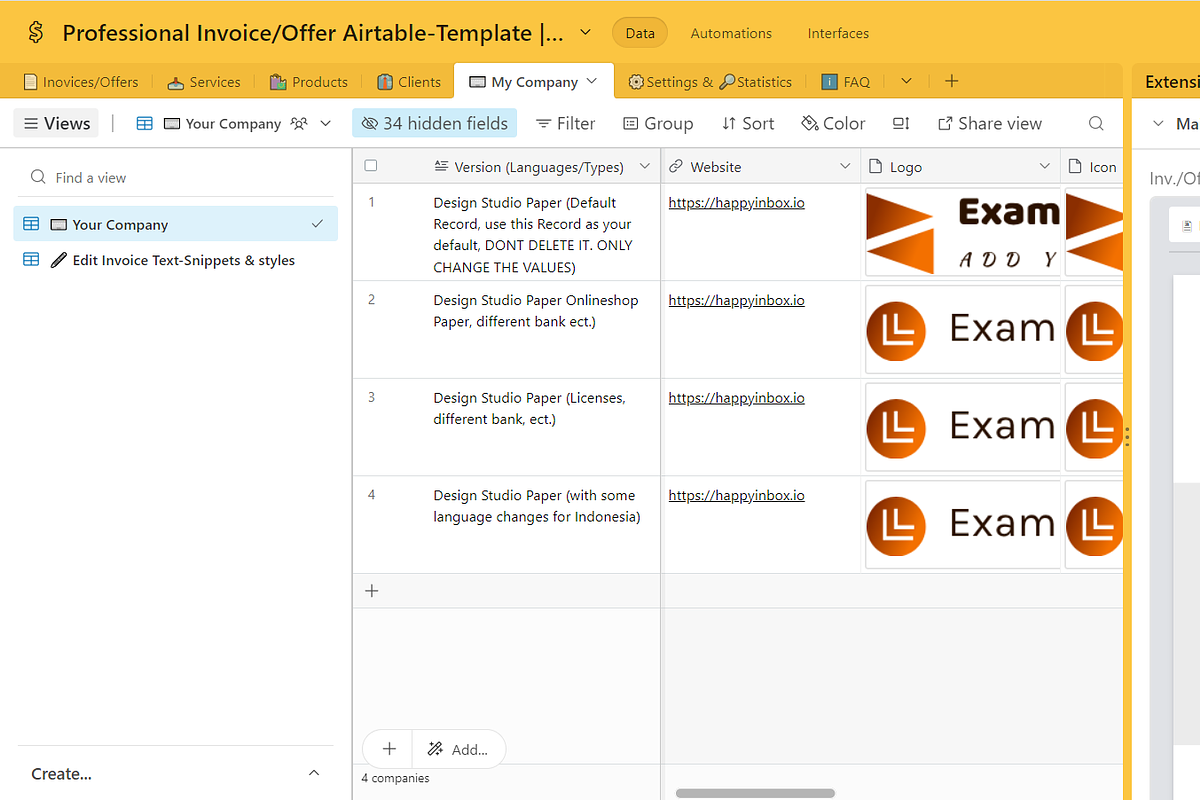Open the Color options
1200x800 pixels.
pyautogui.click(x=833, y=123)
